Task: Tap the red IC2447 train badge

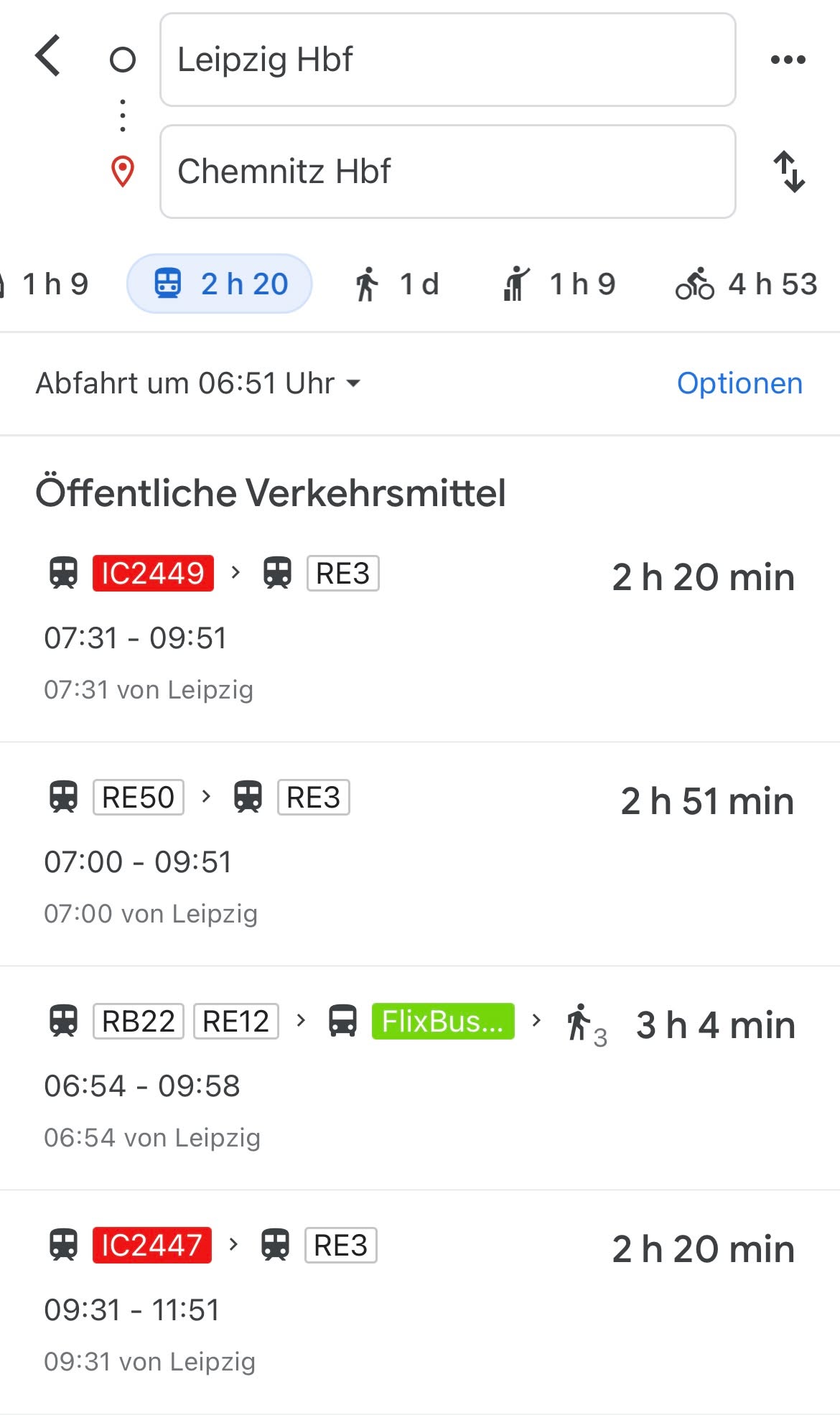Action: pos(152,1245)
